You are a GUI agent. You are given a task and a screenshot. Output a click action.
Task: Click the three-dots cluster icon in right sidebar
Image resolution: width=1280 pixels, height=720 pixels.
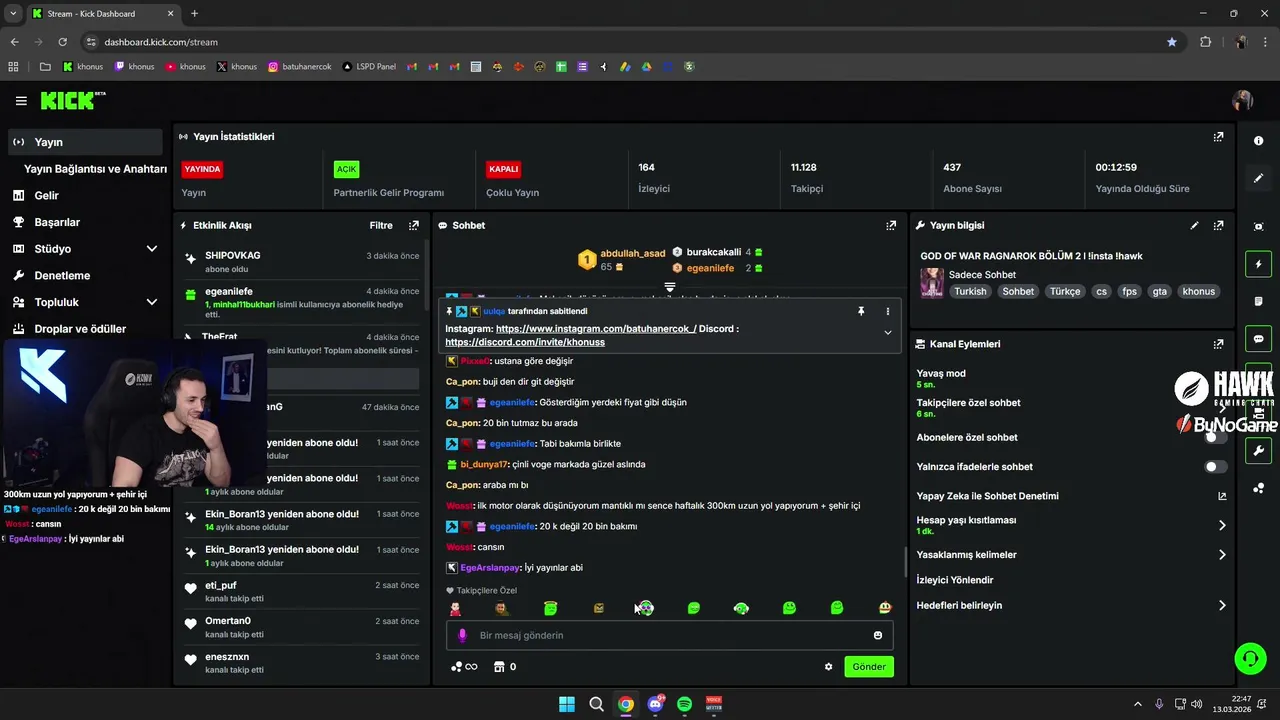1259,488
